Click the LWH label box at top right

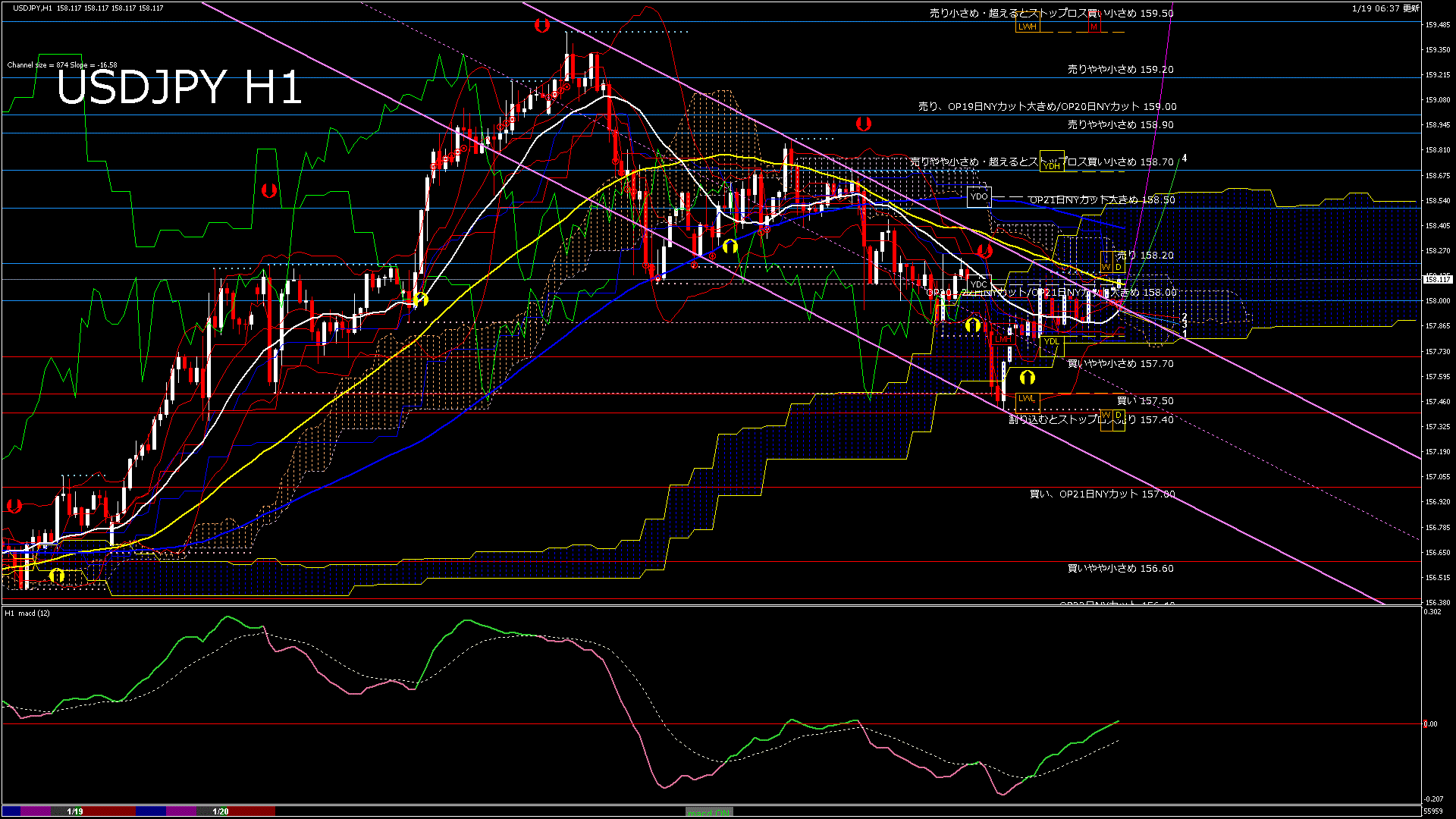tap(1028, 27)
